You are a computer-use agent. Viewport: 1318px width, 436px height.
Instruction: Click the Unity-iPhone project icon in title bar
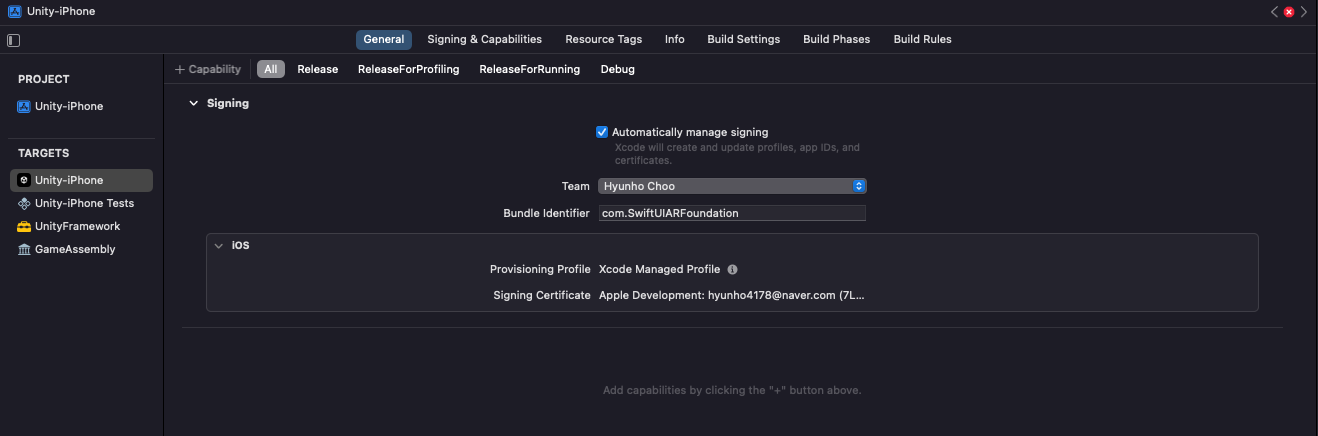(x=13, y=11)
